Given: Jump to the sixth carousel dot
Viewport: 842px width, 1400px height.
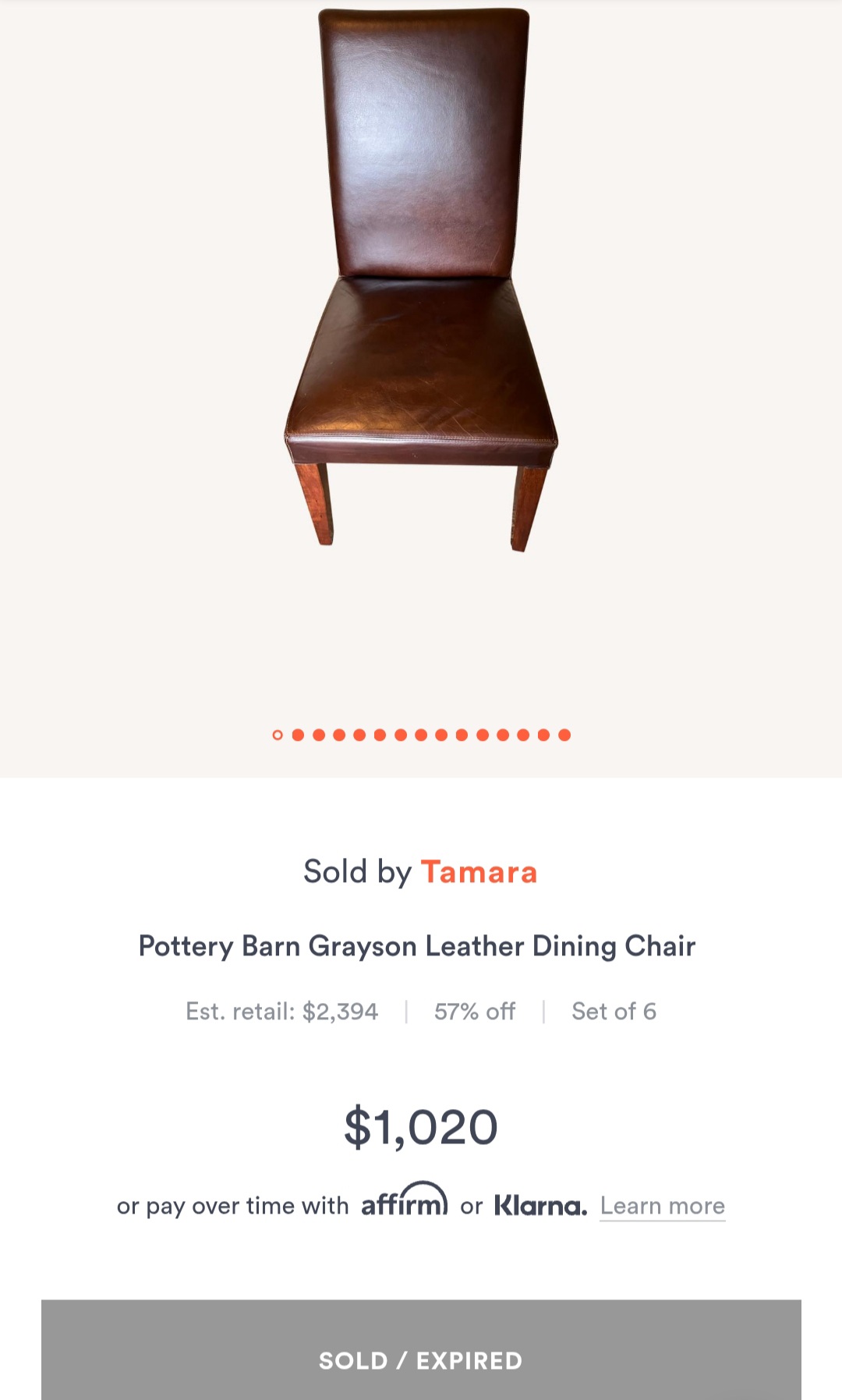Looking at the screenshot, I should coord(380,735).
